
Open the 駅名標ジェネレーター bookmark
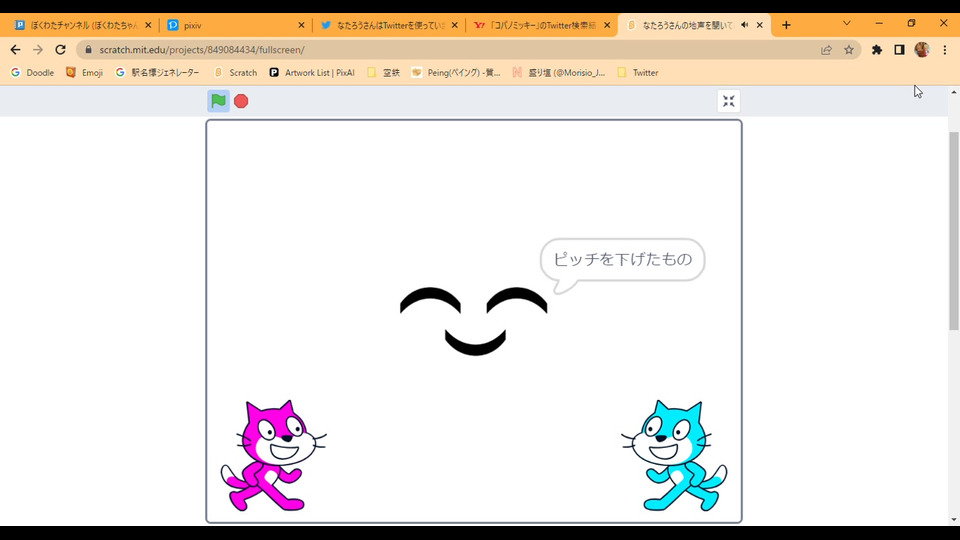coord(157,72)
